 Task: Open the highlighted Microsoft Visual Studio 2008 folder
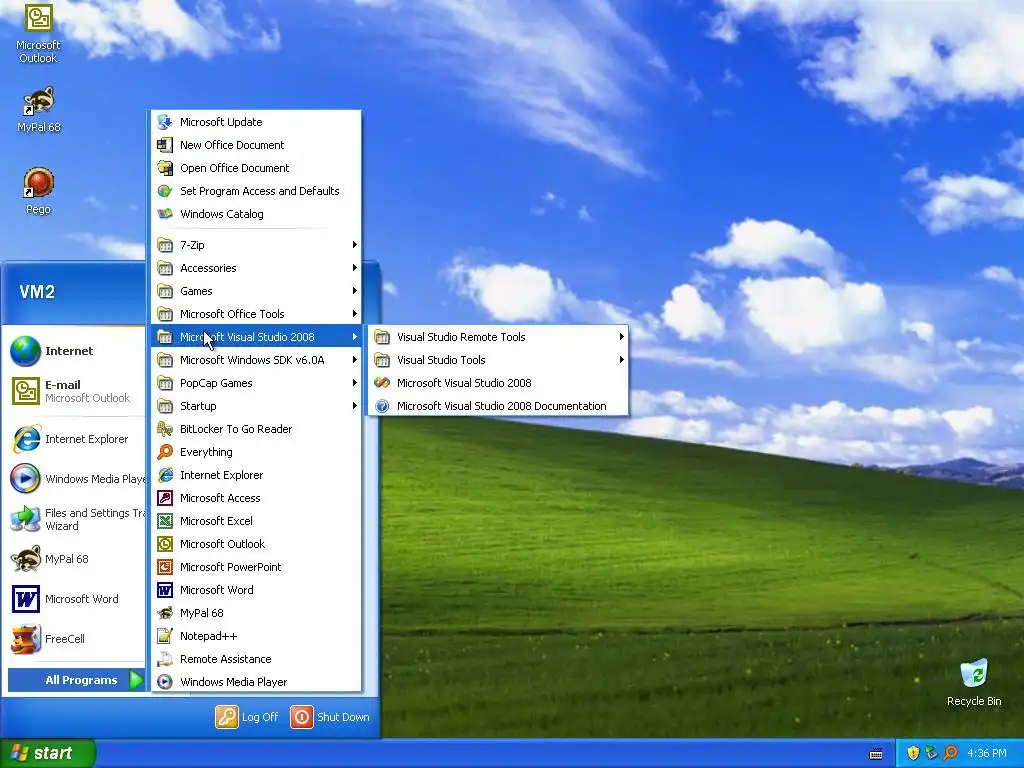click(257, 337)
